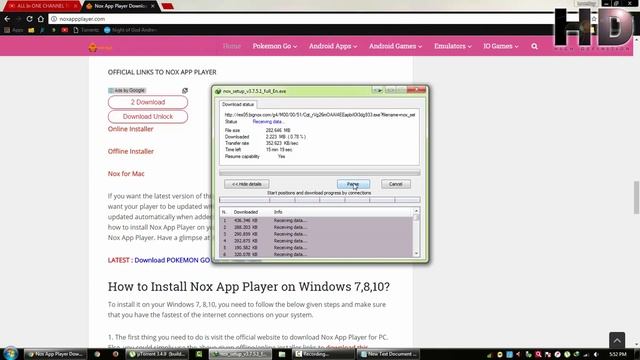640x360 pixels.
Task: Open the website search magnifier icon
Action: 534,46
